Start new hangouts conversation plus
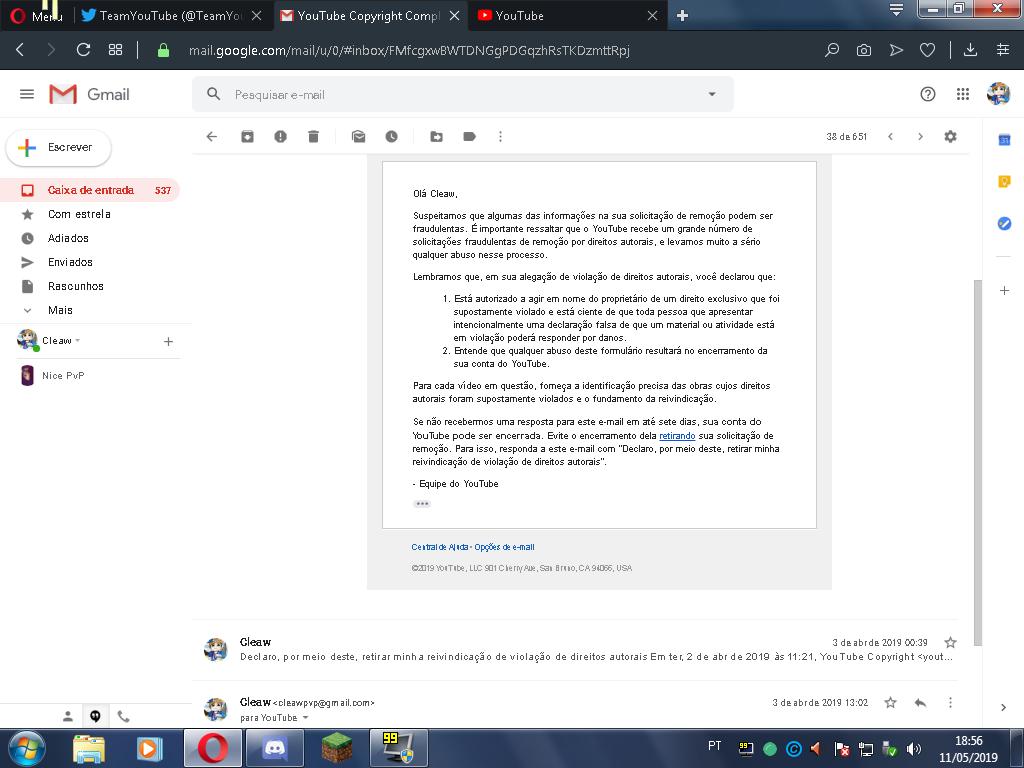1024x768 pixels. pos(168,342)
